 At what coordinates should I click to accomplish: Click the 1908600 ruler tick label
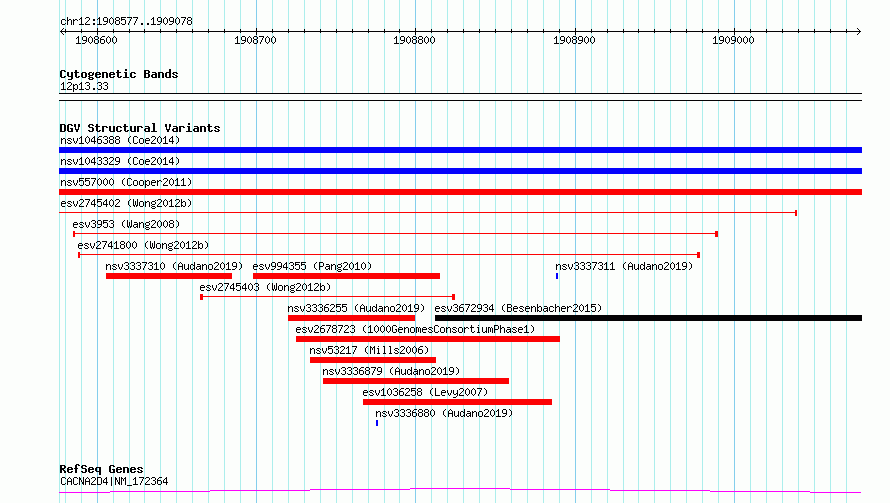coord(96,40)
